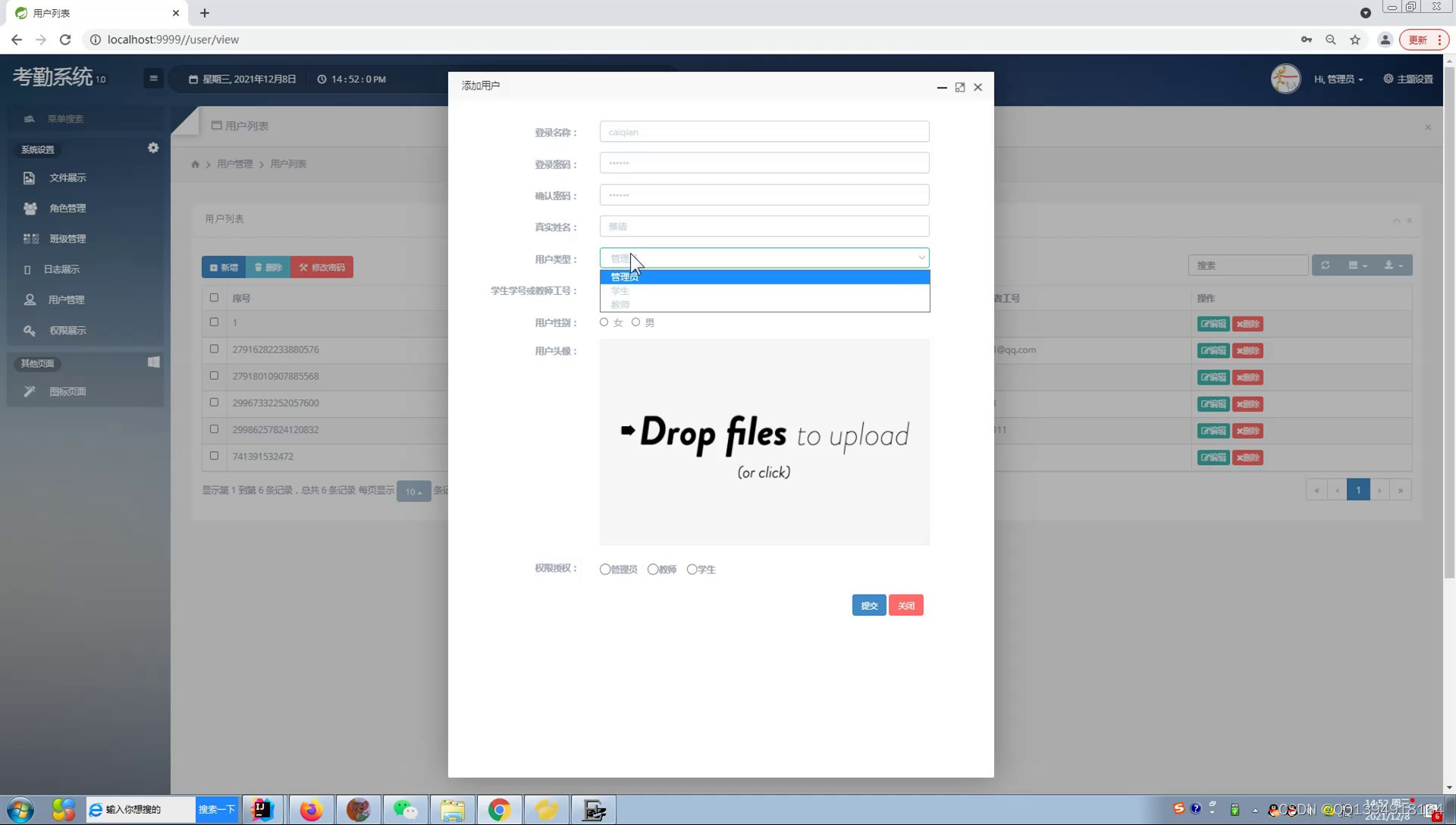Bookmark this page with star icon
Viewport: 1456px width, 825px height.
(1354, 39)
